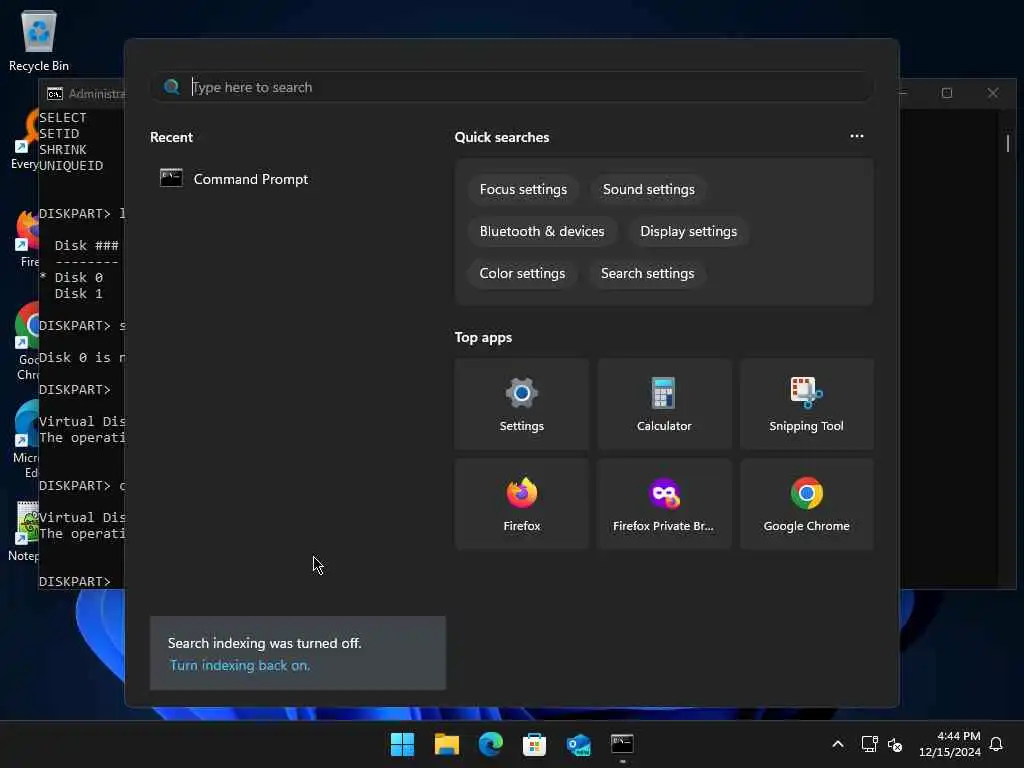Launch Microsoft Edge from taskbar
The image size is (1024, 768).
pyautogui.click(x=490, y=744)
